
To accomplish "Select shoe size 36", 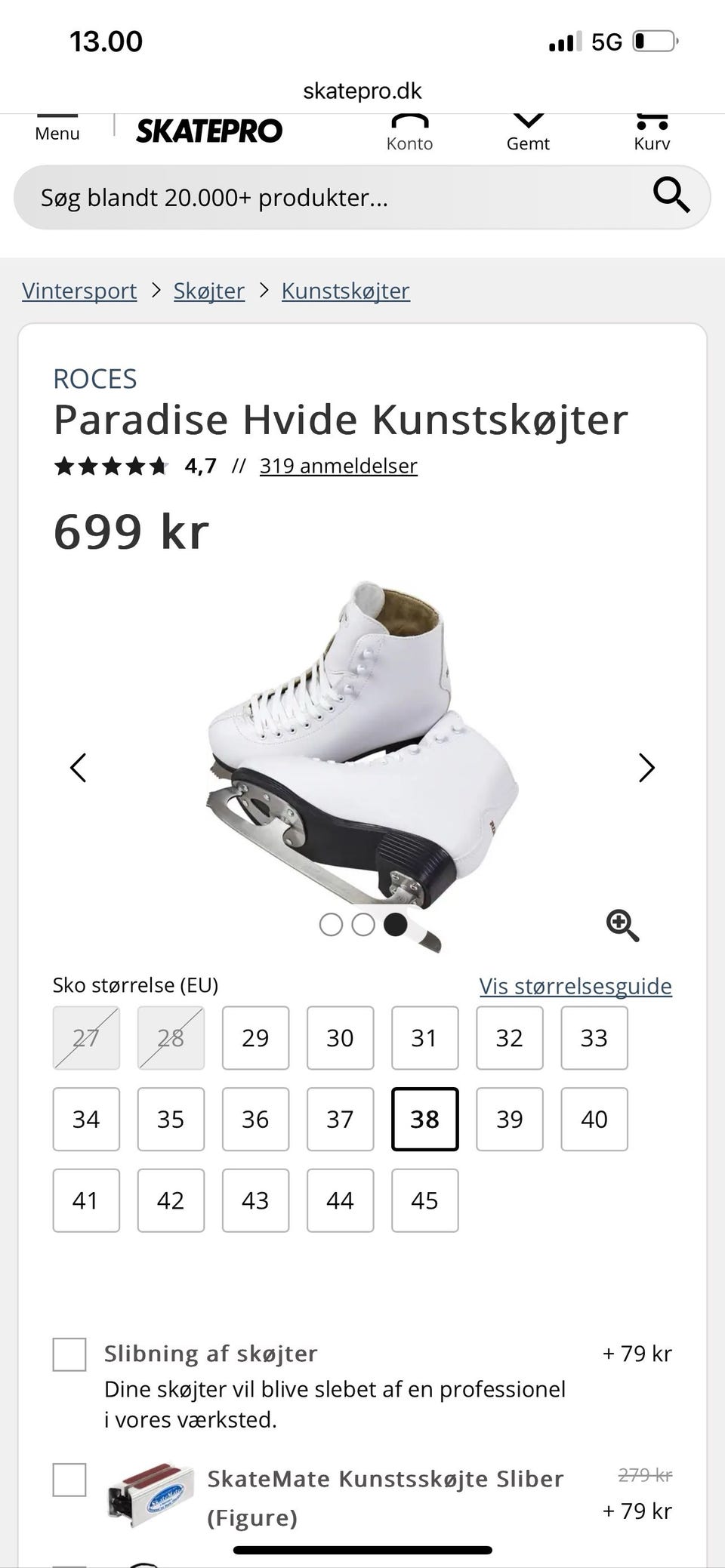I will [255, 1119].
